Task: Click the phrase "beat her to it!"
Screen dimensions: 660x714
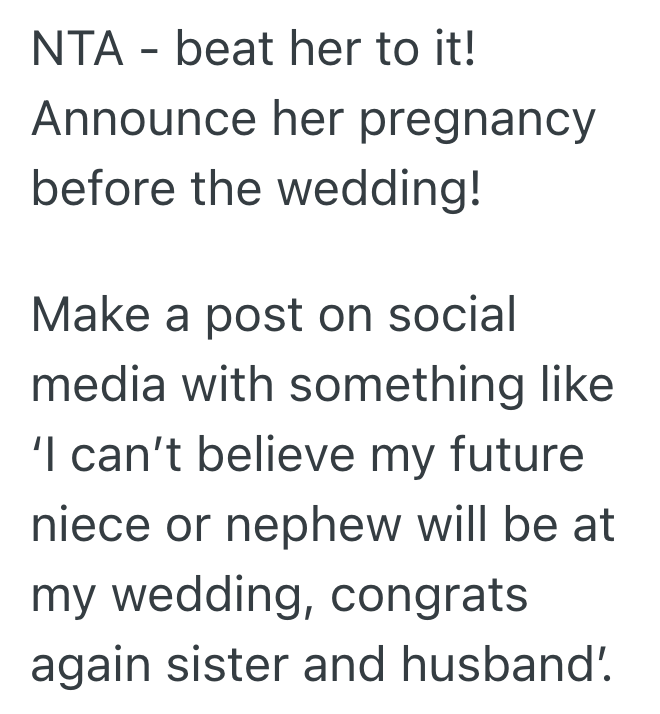Action: click(x=327, y=51)
